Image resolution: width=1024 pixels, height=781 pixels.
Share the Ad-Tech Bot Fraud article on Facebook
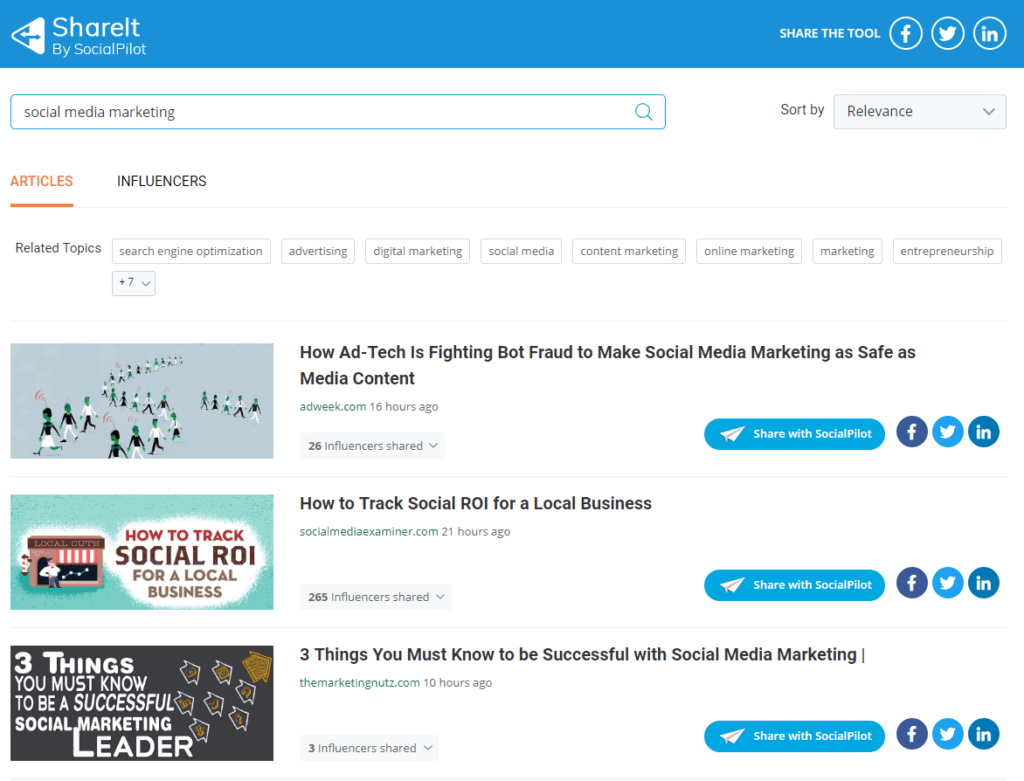(912, 432)
